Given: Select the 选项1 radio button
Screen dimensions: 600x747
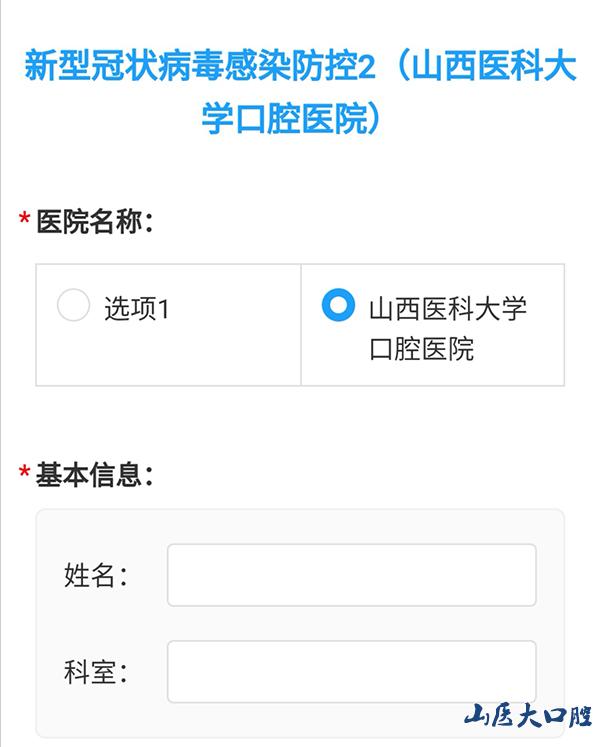Looking at the screenshot, I should click(73, 306).
